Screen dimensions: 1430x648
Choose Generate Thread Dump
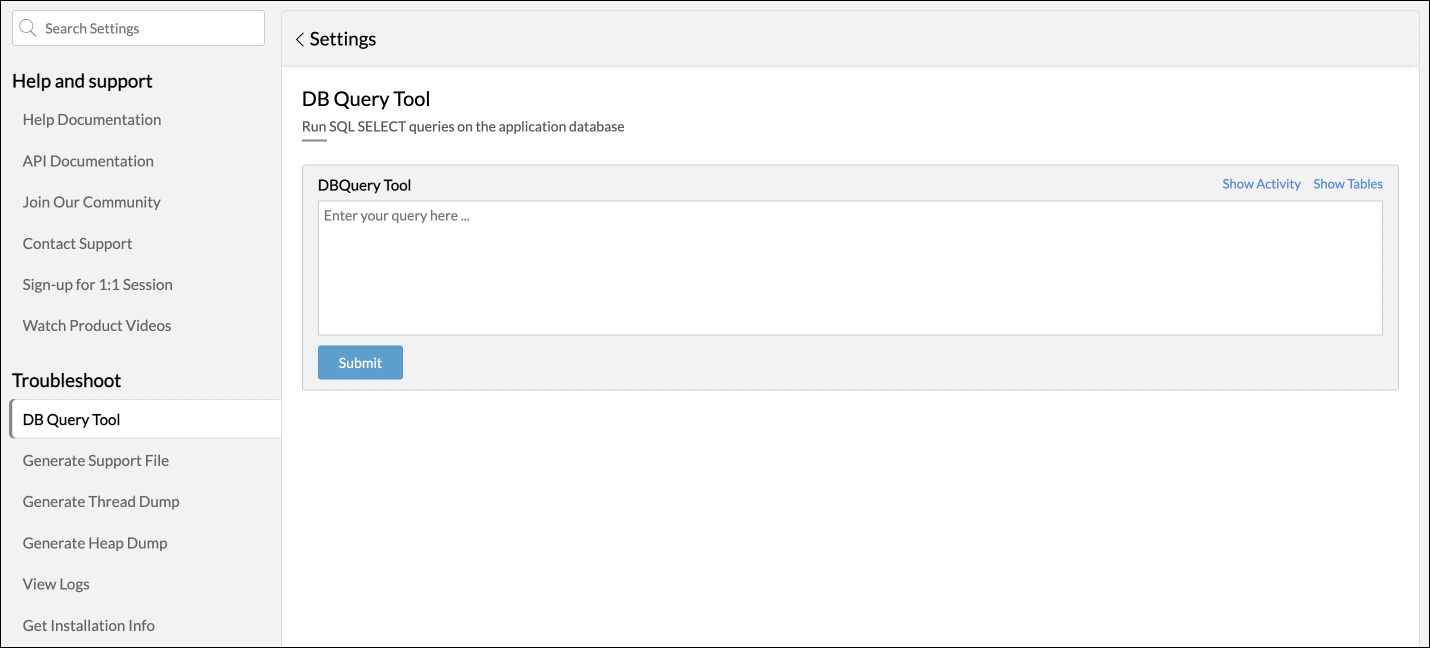(x=101, y=502)
